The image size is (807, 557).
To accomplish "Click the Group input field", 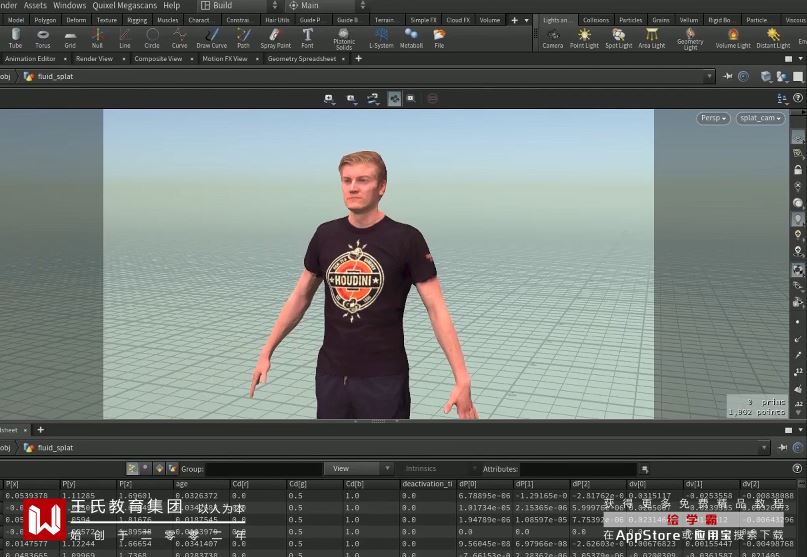I will pos(264,468).
